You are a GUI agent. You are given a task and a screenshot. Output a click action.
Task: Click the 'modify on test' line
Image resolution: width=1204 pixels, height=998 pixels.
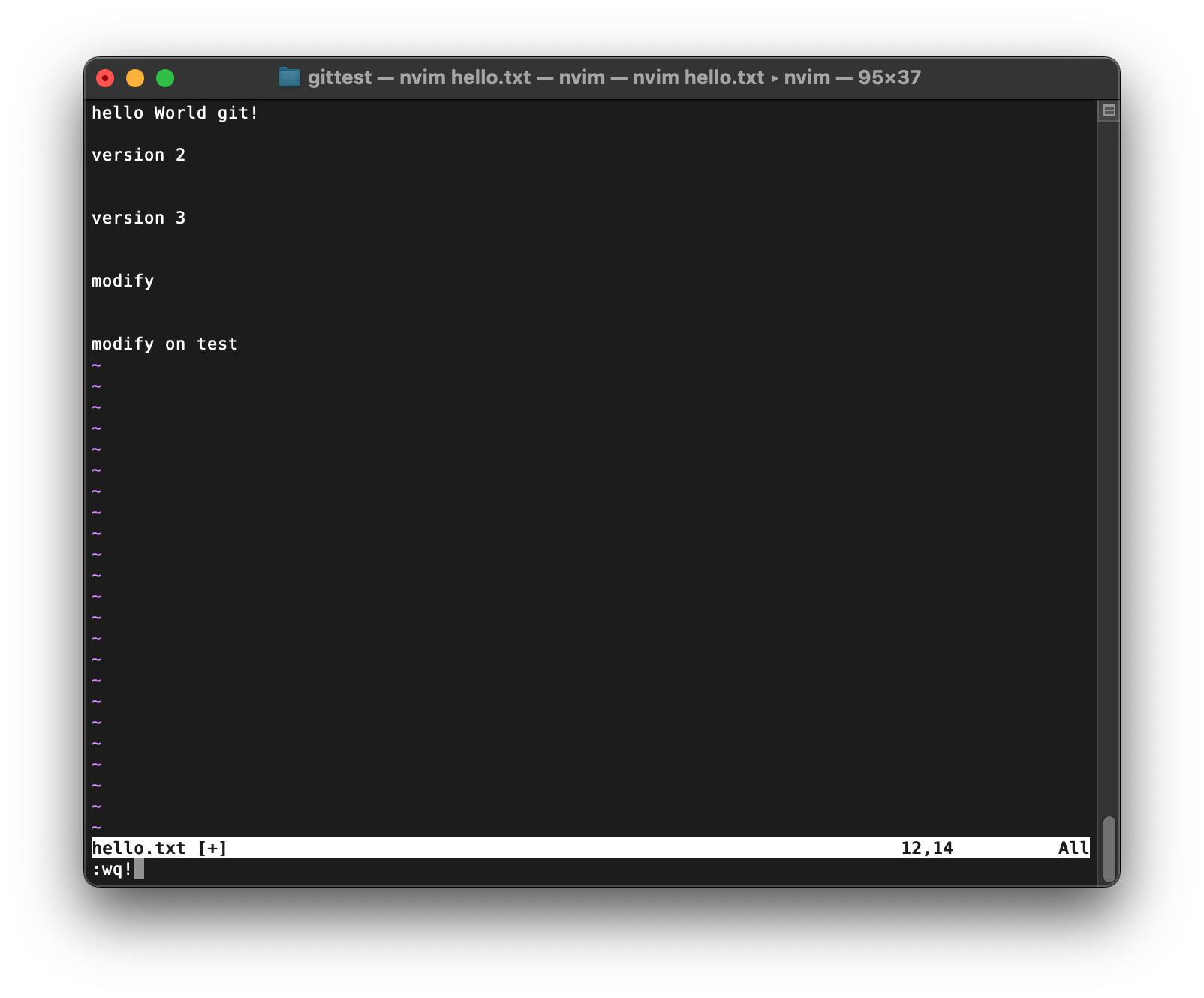point(164,344)
